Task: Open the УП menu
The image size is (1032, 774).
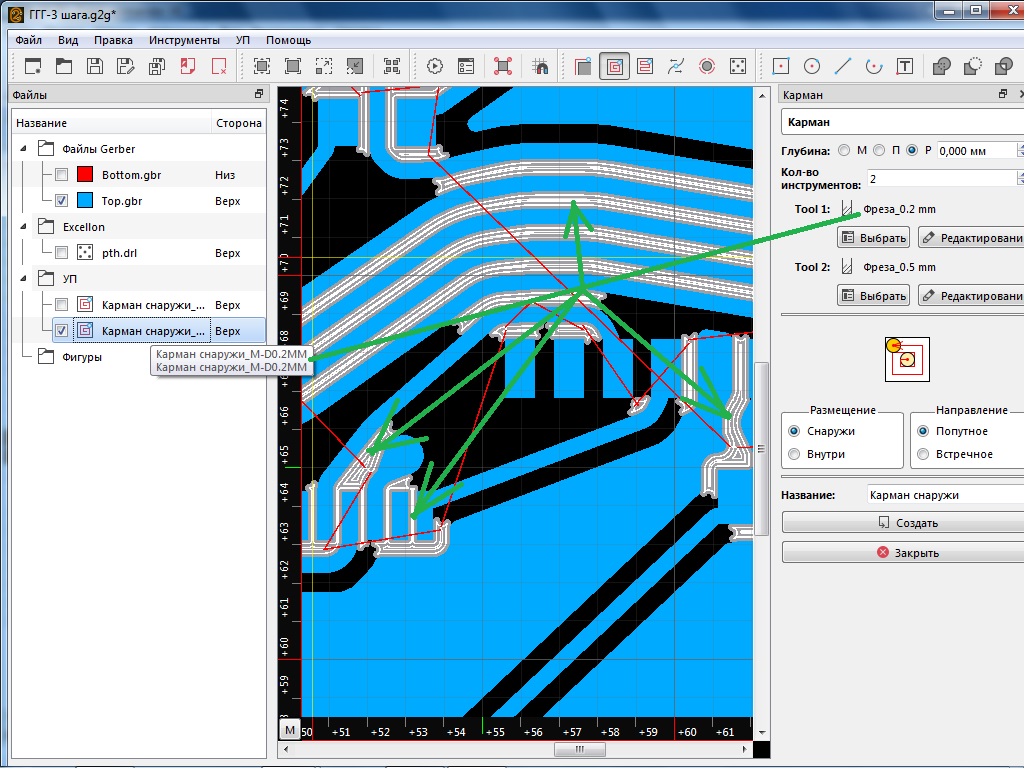Action: point(243,40)
